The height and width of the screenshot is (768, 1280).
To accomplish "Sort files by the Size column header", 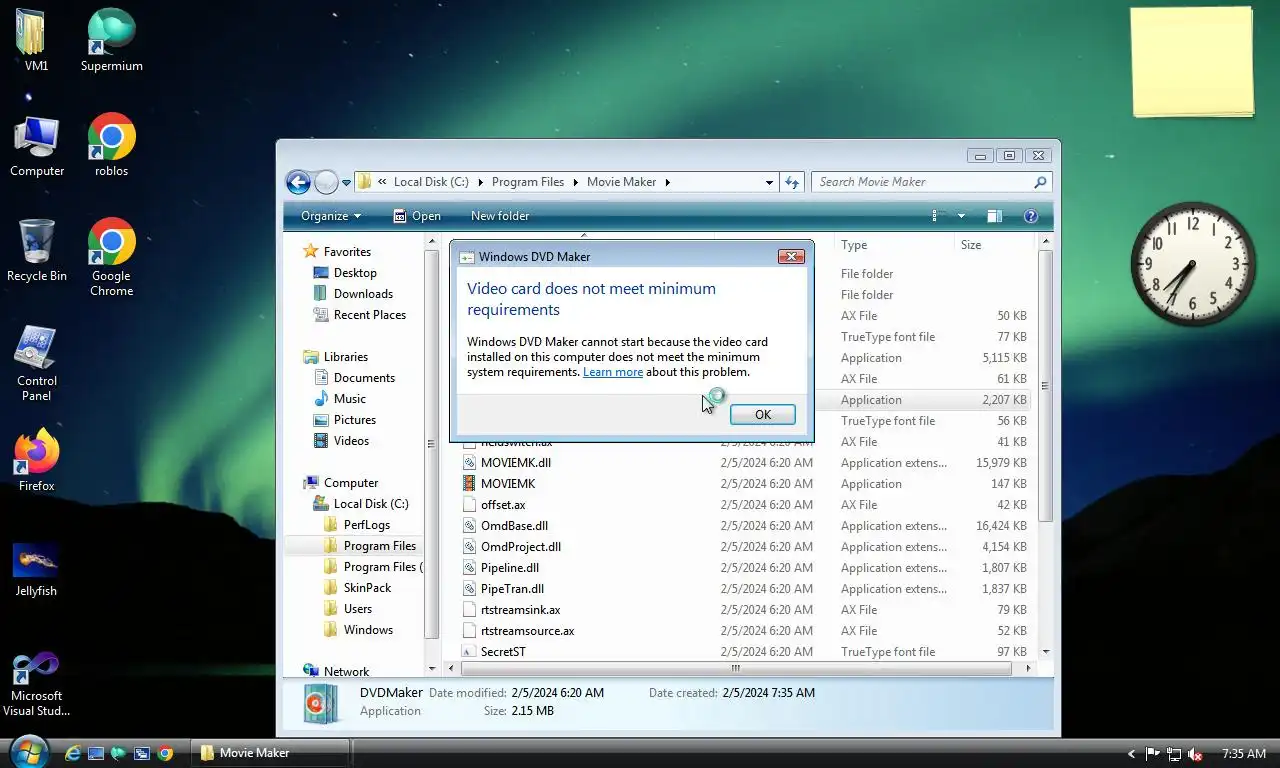I will [x=993, y=245].
